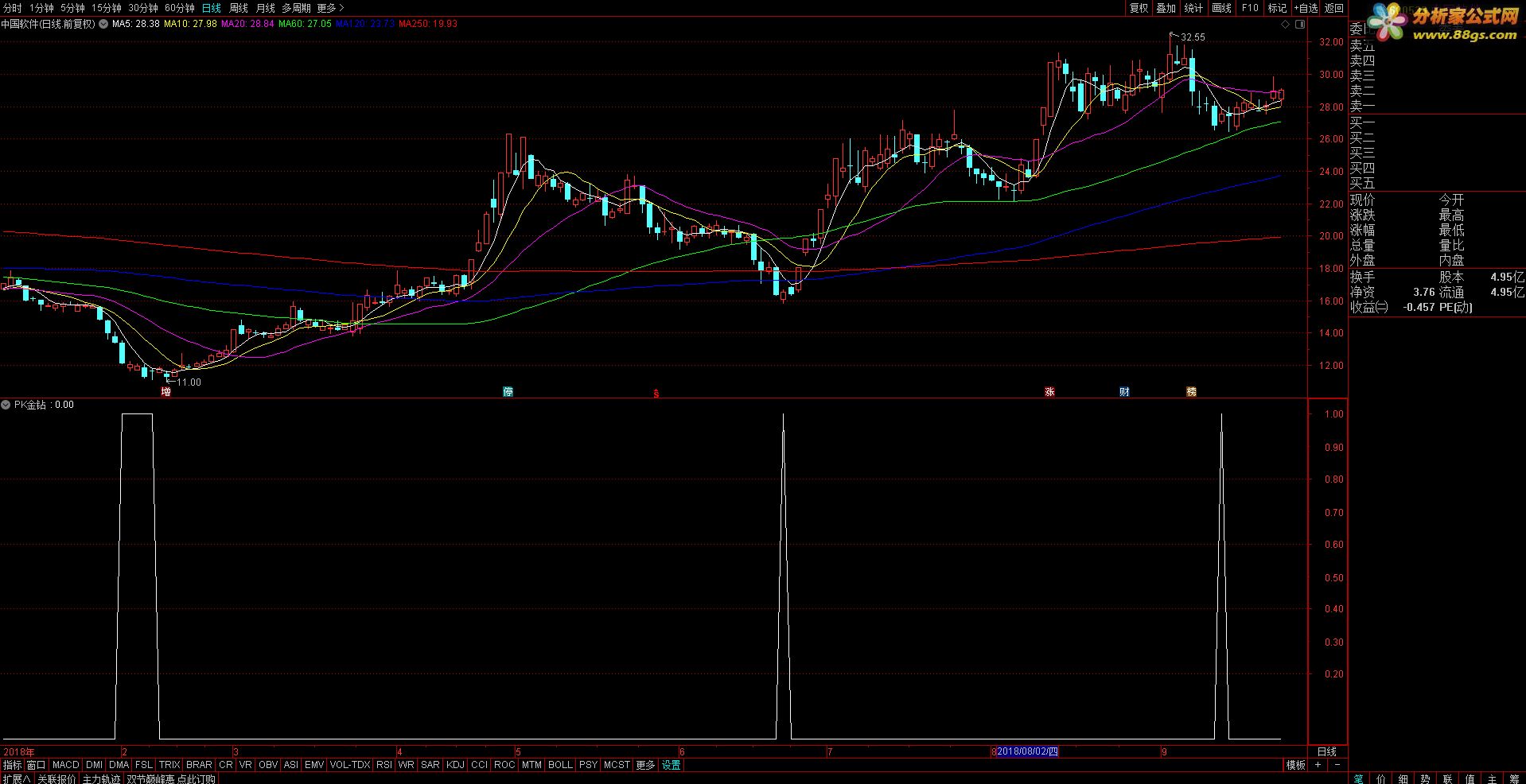Open the 联 tab at bottom right

coord(1447,778)
